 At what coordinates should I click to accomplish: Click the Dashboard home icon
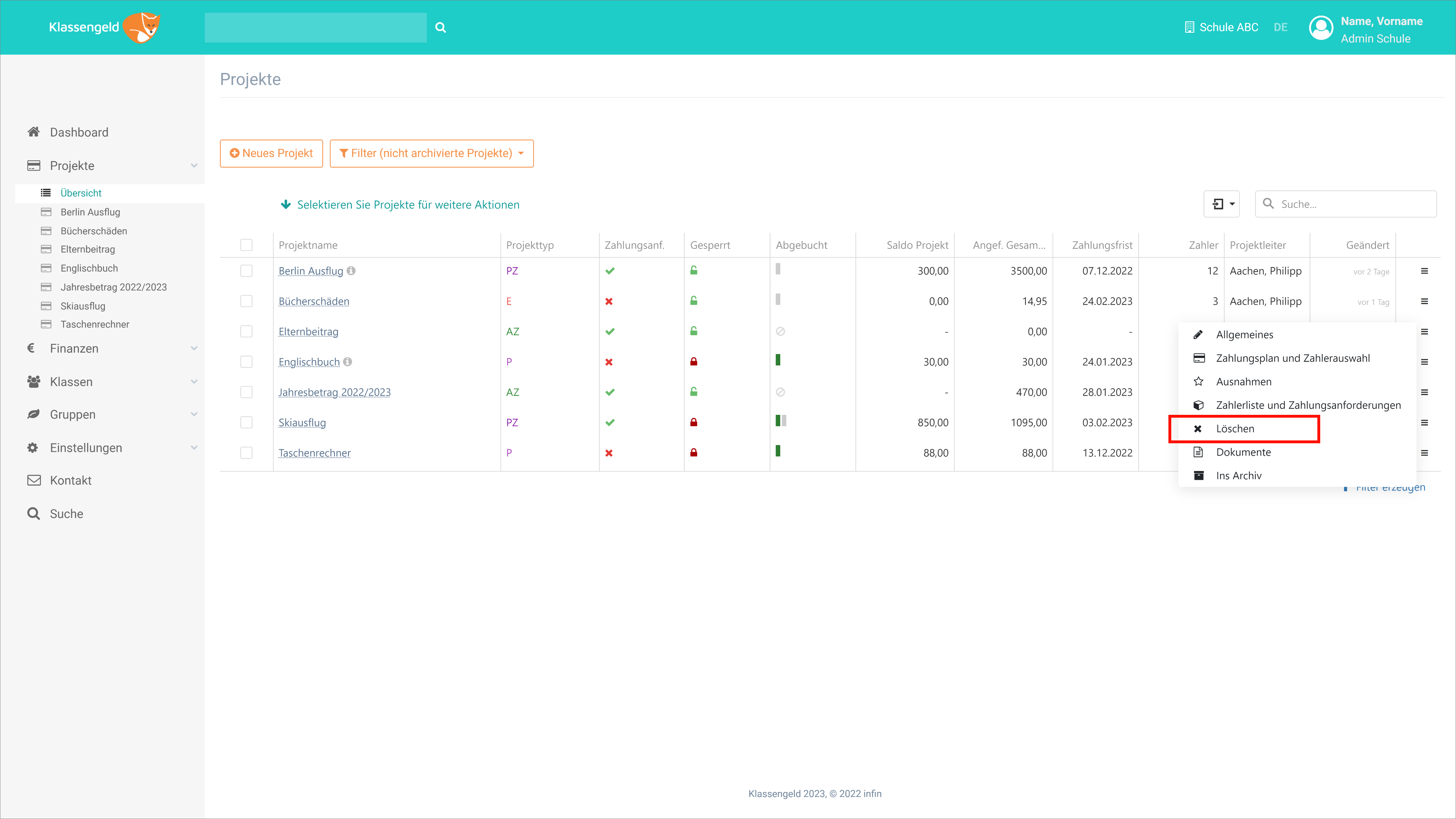[33, 132]
